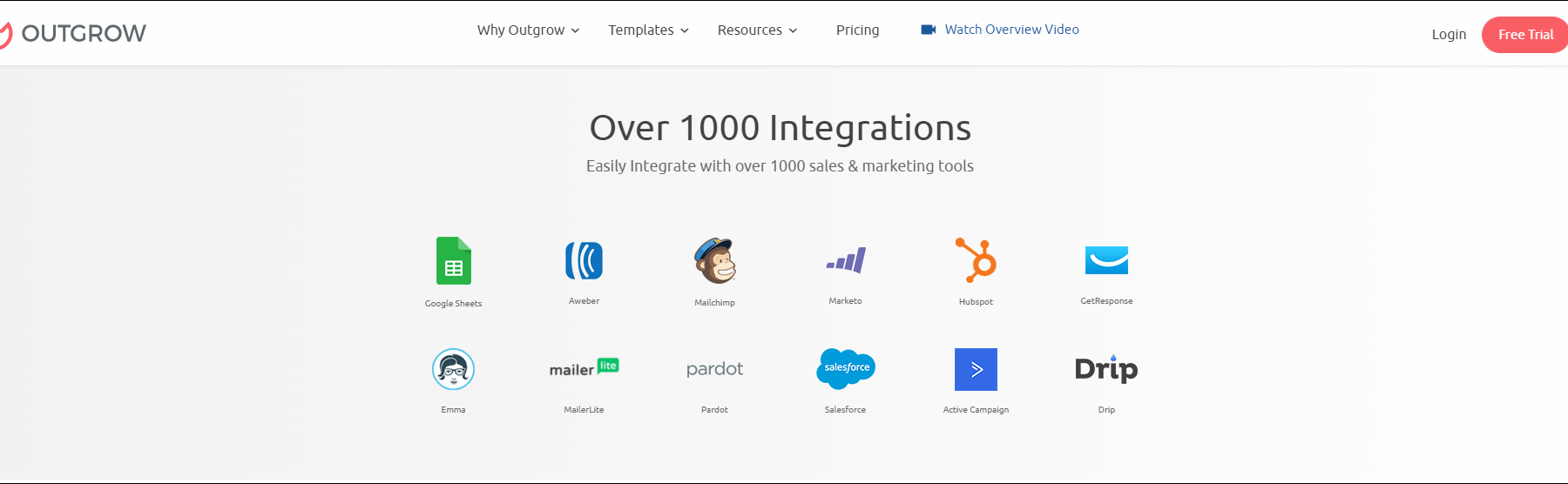This screenshot has width=1568, height=484.
Task: Click the Google Sheets integration icon
Action: tap(453, 260)
